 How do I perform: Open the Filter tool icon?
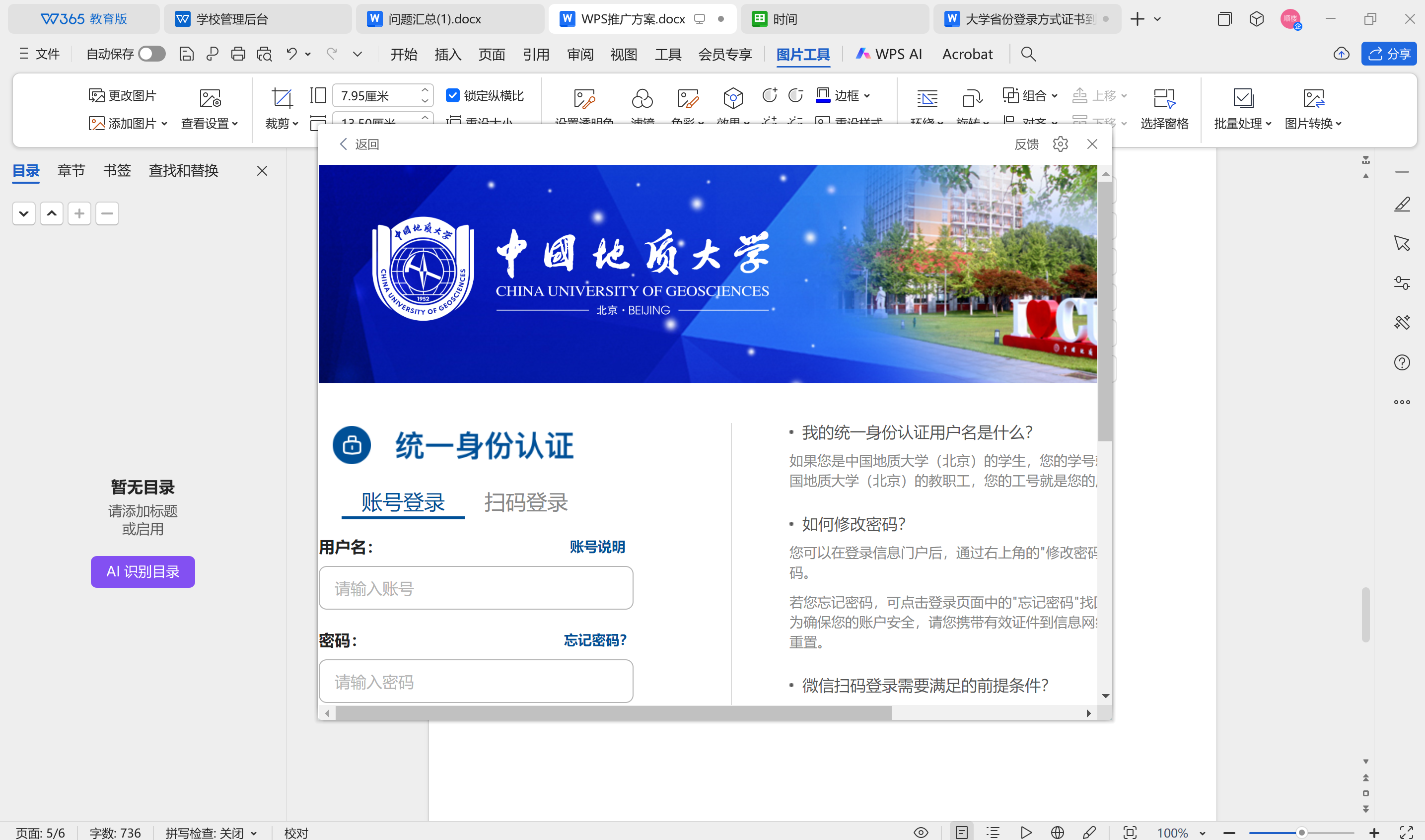click(642, 98)
